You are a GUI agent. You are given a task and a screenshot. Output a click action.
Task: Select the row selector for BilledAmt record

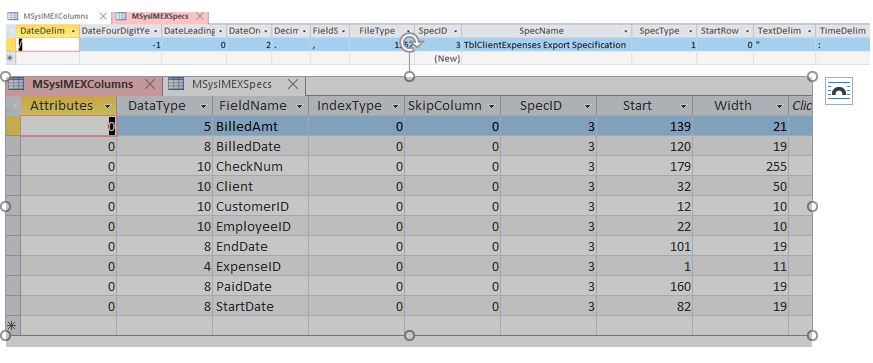tap(13, 126)
